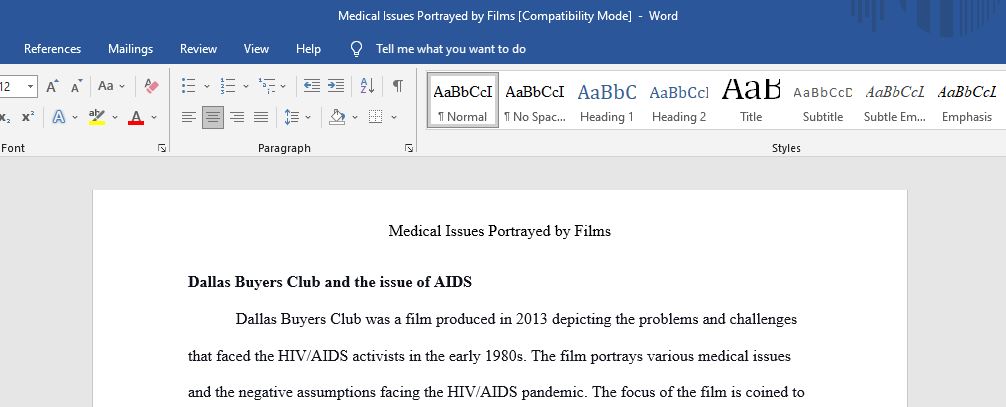Open the line spacing dropdown arrow
This screenshot has width=1006, height=407.
click(x=308, y=117)
